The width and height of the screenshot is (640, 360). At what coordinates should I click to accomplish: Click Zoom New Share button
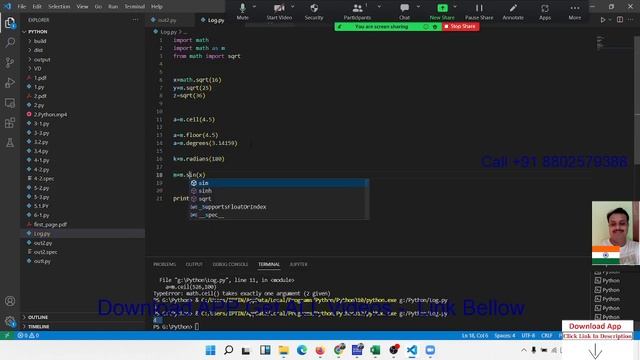(x=442, y=11)
